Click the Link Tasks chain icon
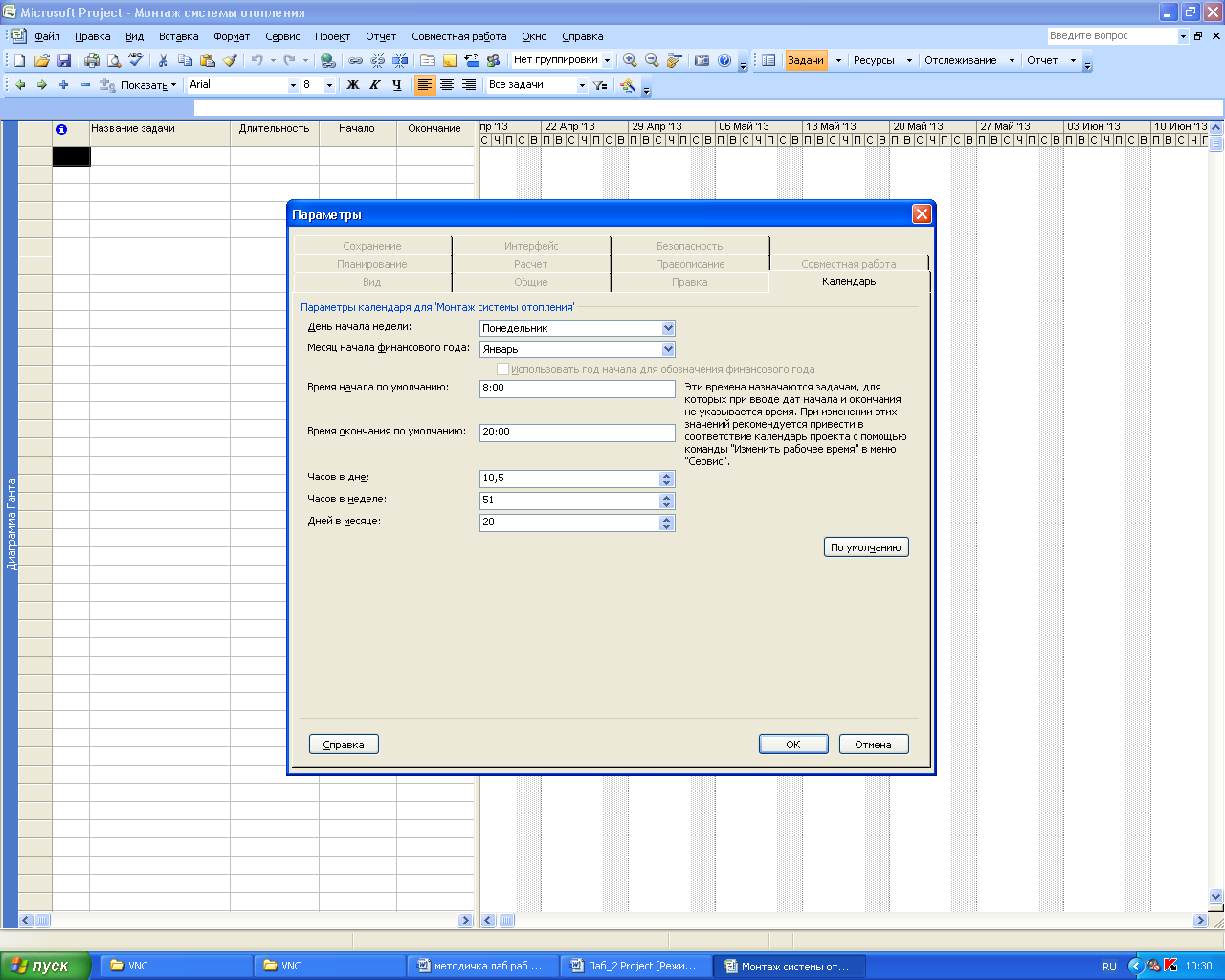Screen dimensions: 1225x980 (x=356, y=60)
